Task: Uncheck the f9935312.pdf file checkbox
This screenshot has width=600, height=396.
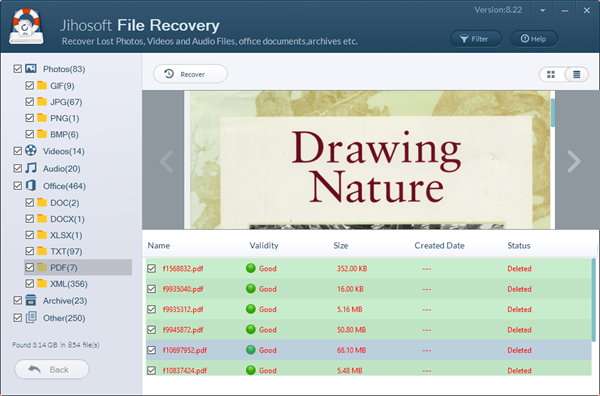Action: pyautogui.click(x=152, y=309)
